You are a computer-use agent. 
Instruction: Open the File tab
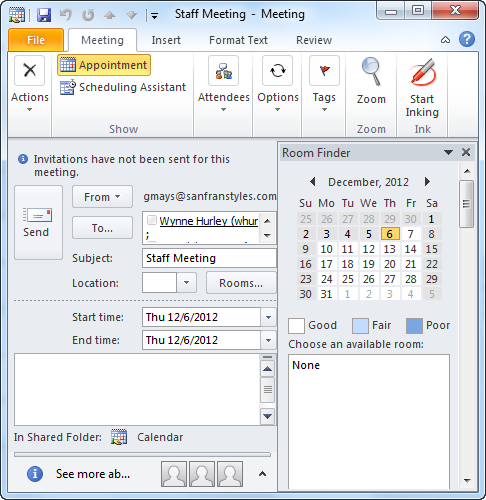coord(36,40)
